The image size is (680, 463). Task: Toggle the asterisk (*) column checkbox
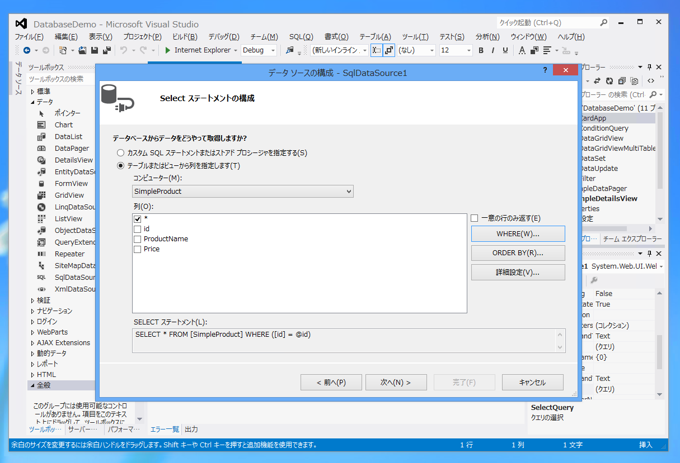click(x=137, y=219)
